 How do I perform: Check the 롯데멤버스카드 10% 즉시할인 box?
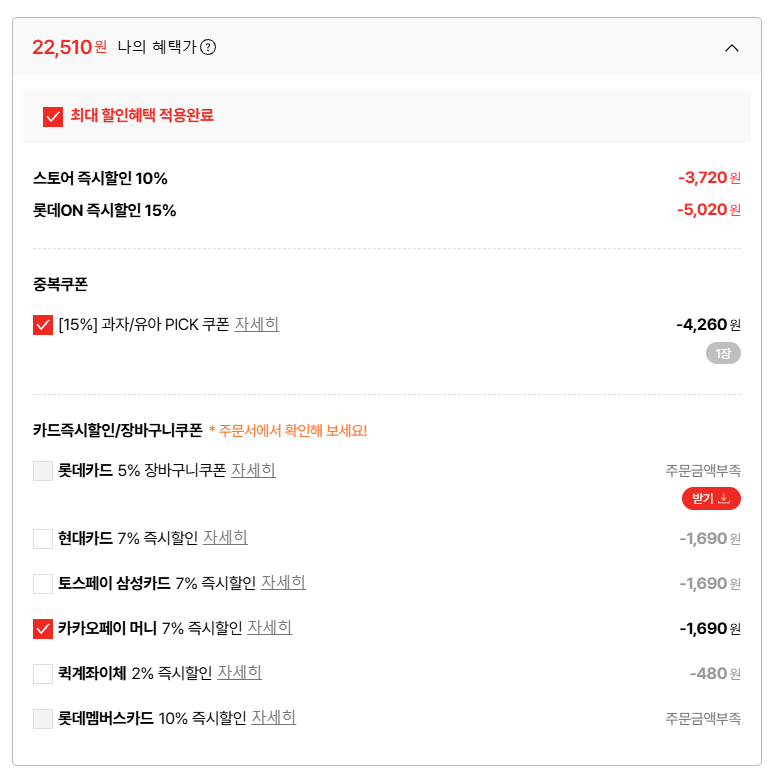(x=43, y=719)
